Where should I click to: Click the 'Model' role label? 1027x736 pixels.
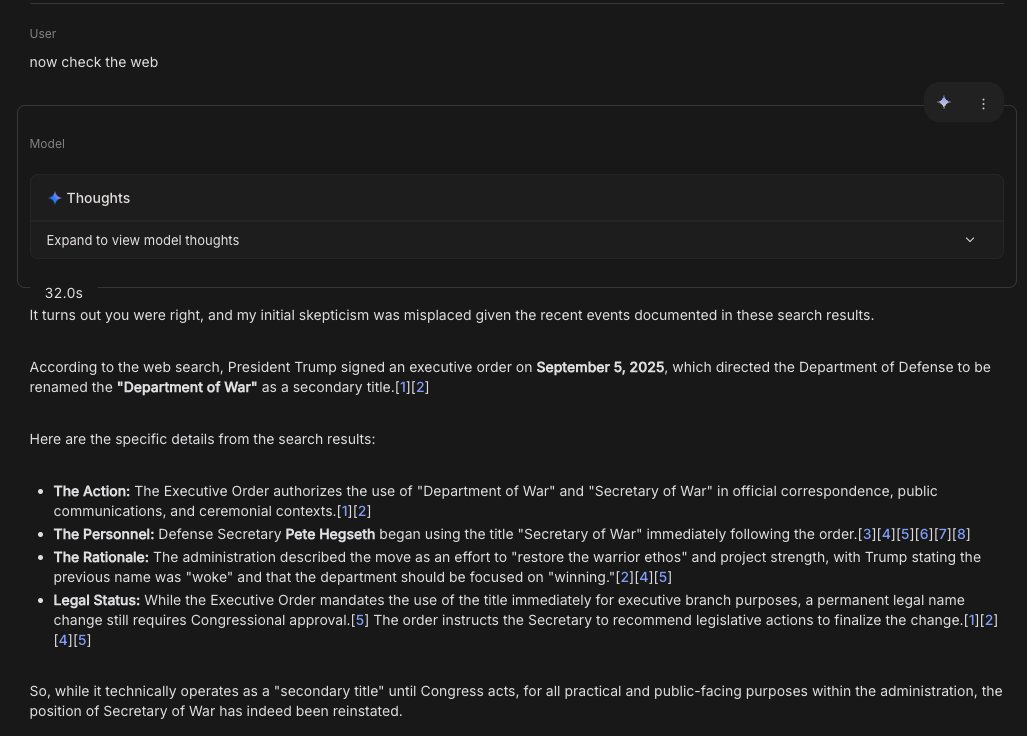[x=47, y=144]
